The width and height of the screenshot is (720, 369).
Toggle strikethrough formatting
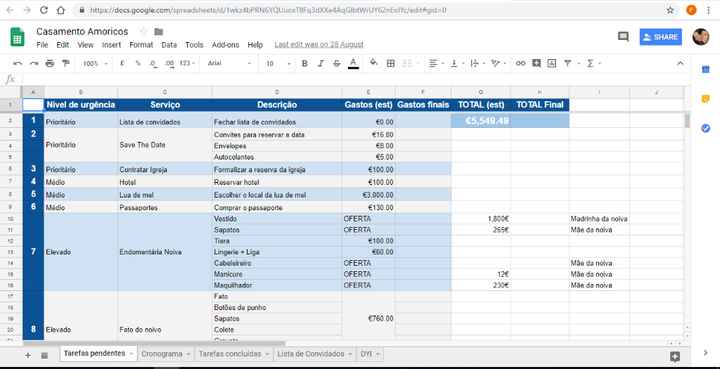337,63
